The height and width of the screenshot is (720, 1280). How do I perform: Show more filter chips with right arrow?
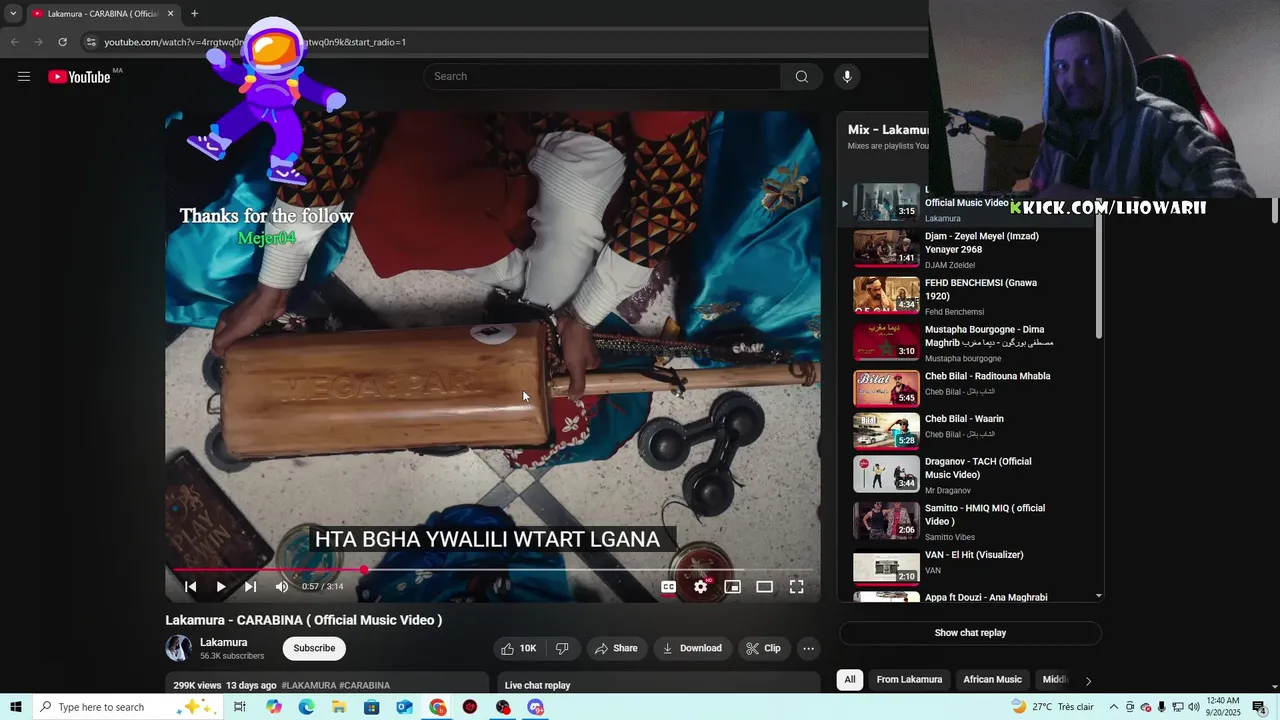(1088, 681)
